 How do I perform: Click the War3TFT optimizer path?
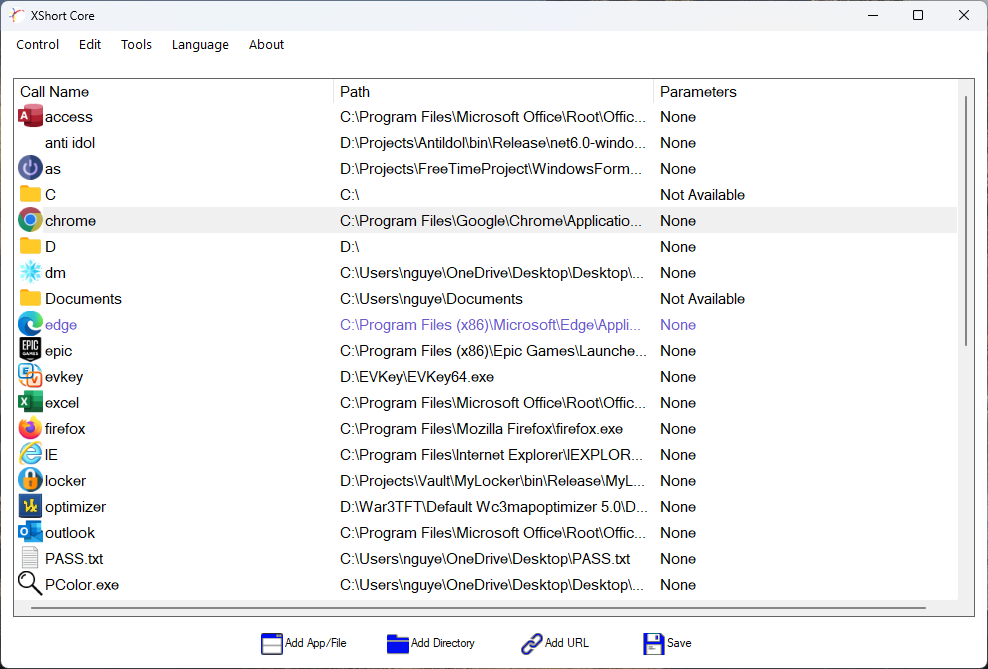pos(493,507)
